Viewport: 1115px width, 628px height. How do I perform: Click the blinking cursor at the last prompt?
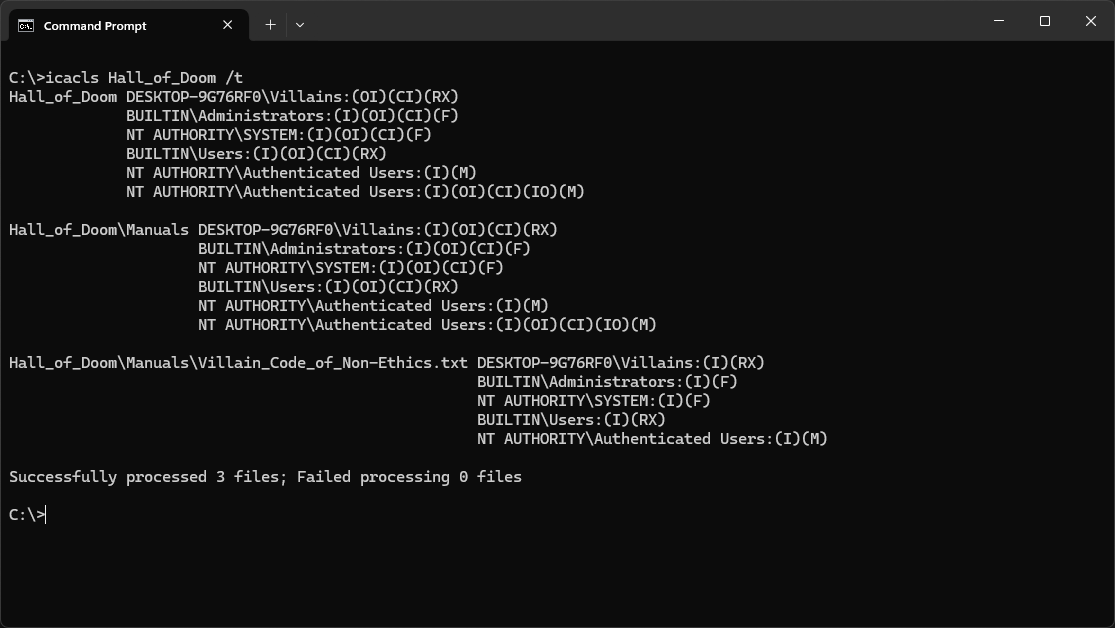click(x=46, y=515)
